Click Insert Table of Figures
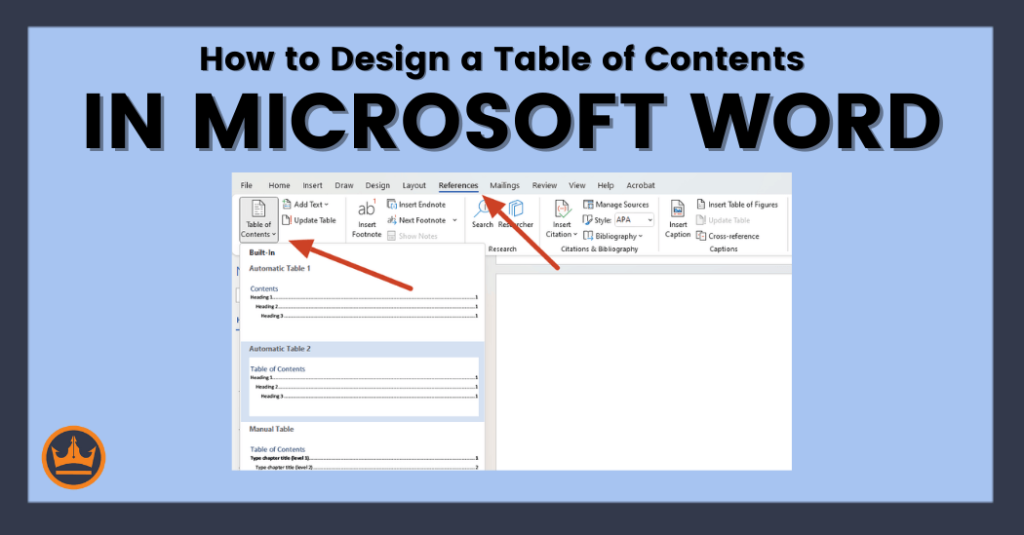 tap(737, 204)
